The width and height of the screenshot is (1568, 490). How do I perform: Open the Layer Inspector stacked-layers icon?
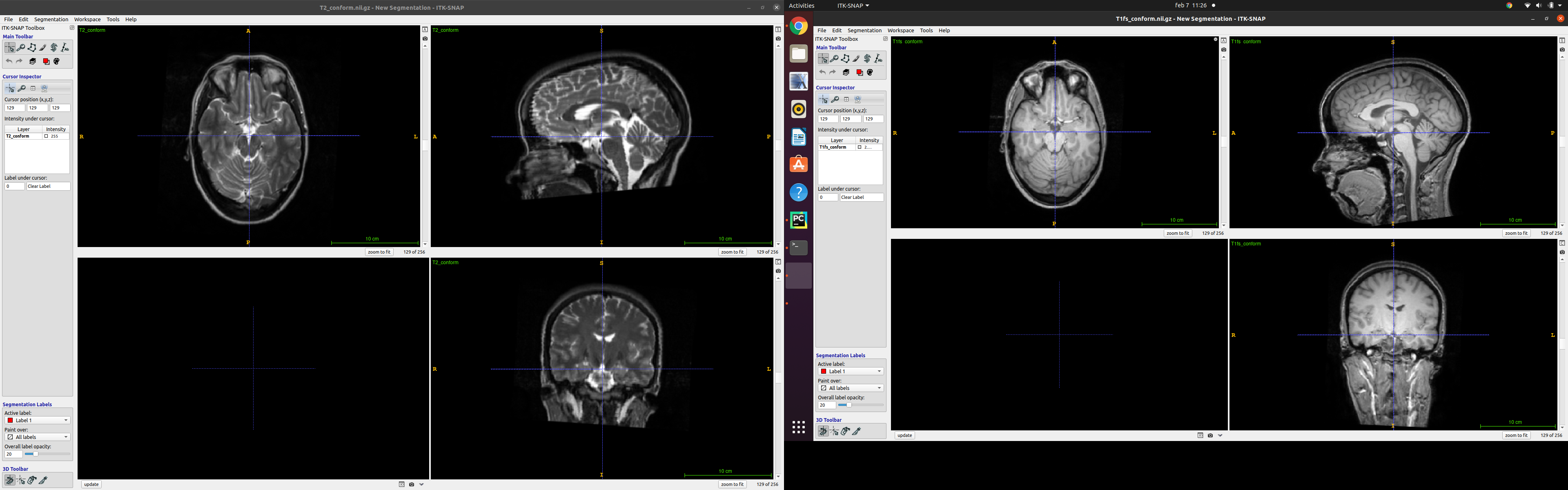point(32,61)
